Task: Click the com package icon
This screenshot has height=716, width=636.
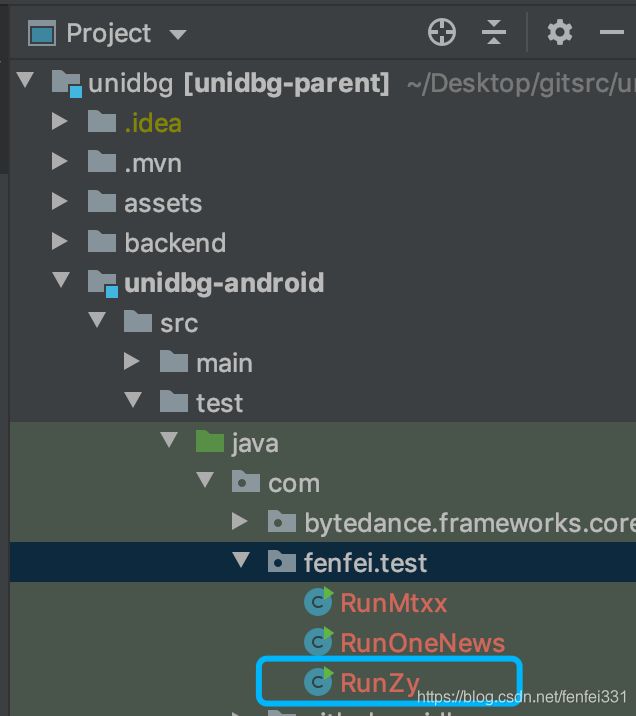Action: coord(246,482)
